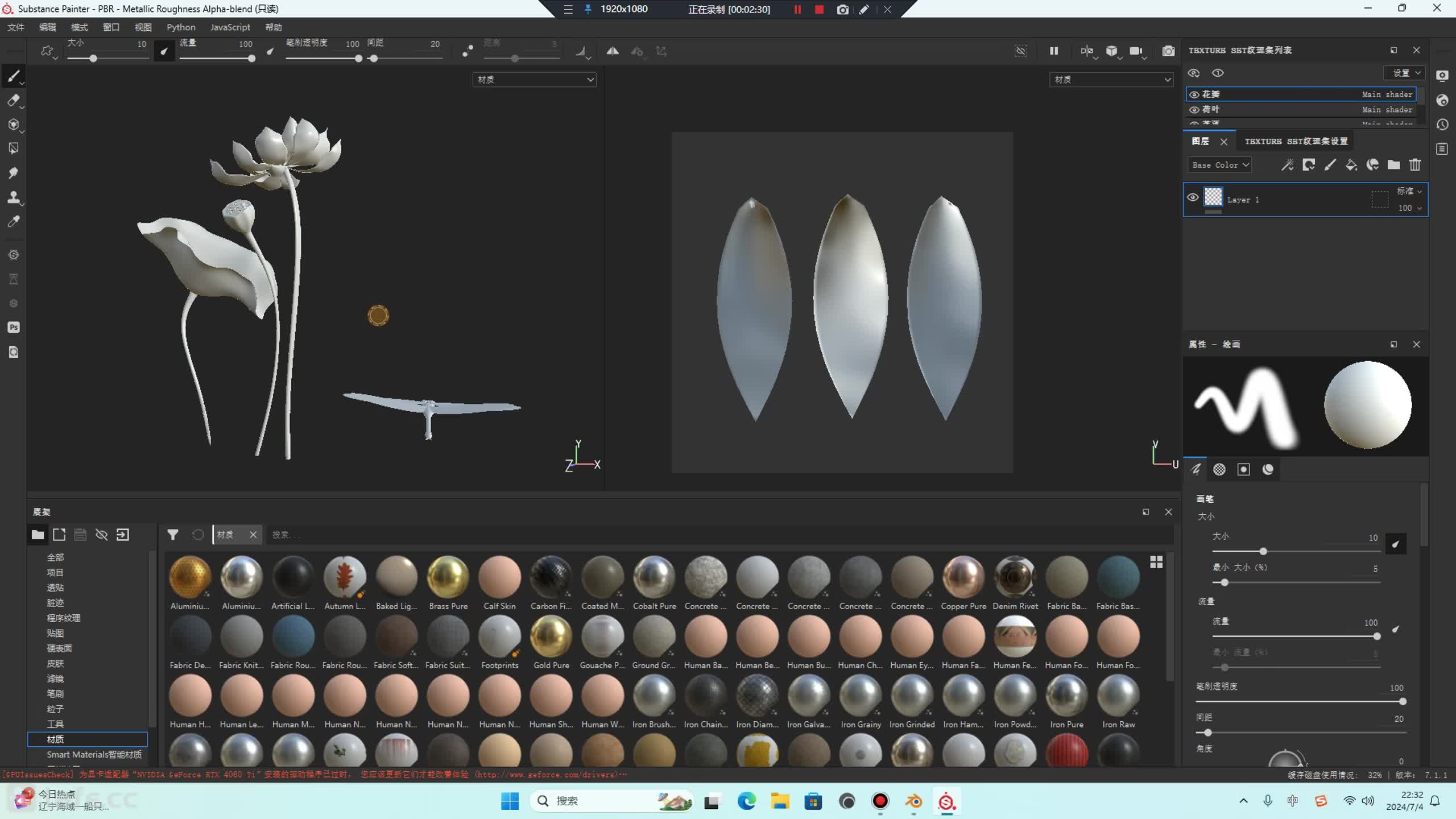Toggle size pen pressure button in toolbar
Viewport: 1456px width, 819px height.
coord(164,52)
